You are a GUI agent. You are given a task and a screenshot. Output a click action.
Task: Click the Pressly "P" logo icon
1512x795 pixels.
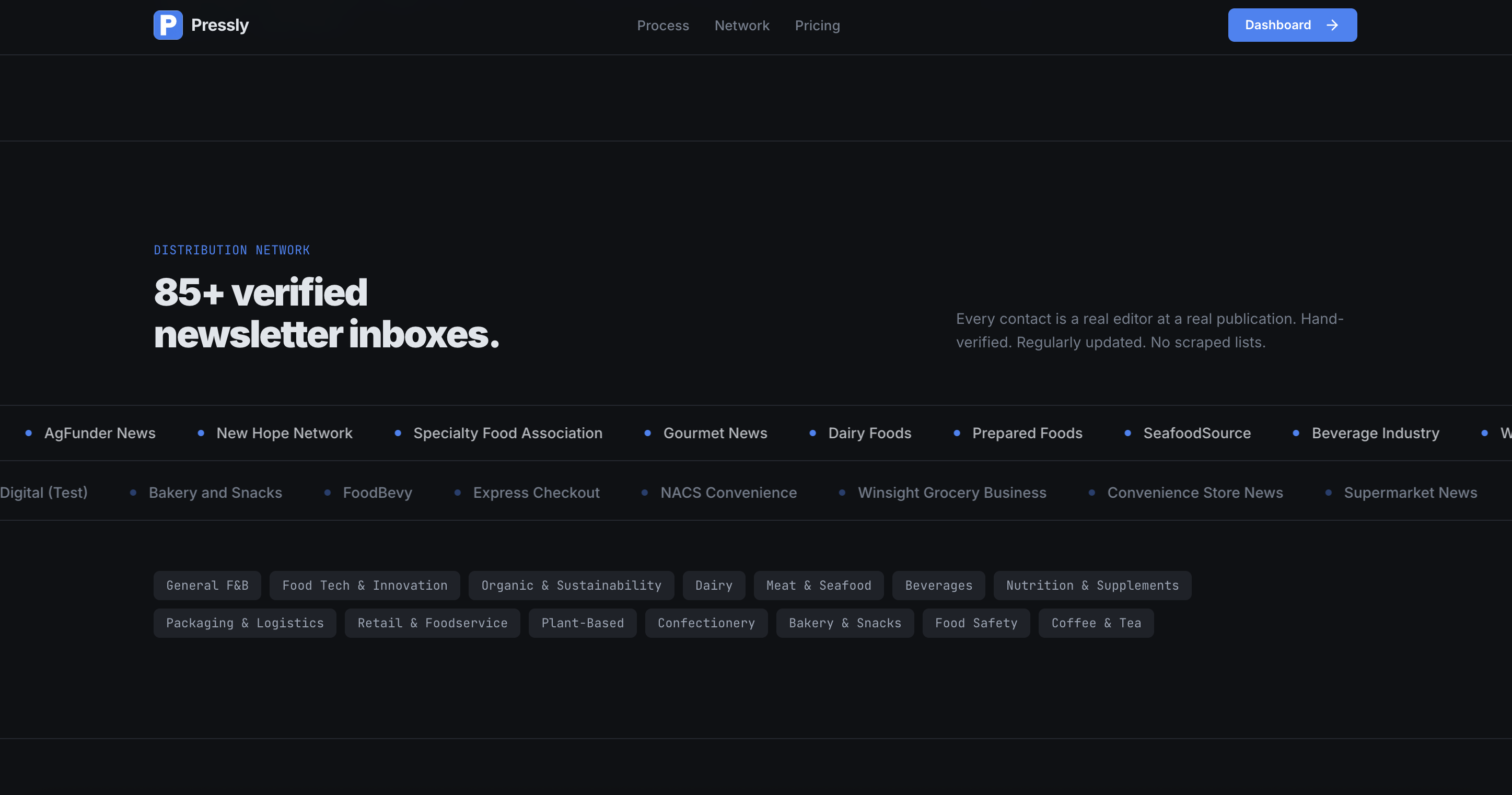pyautogui.click(x=168, y=25)
